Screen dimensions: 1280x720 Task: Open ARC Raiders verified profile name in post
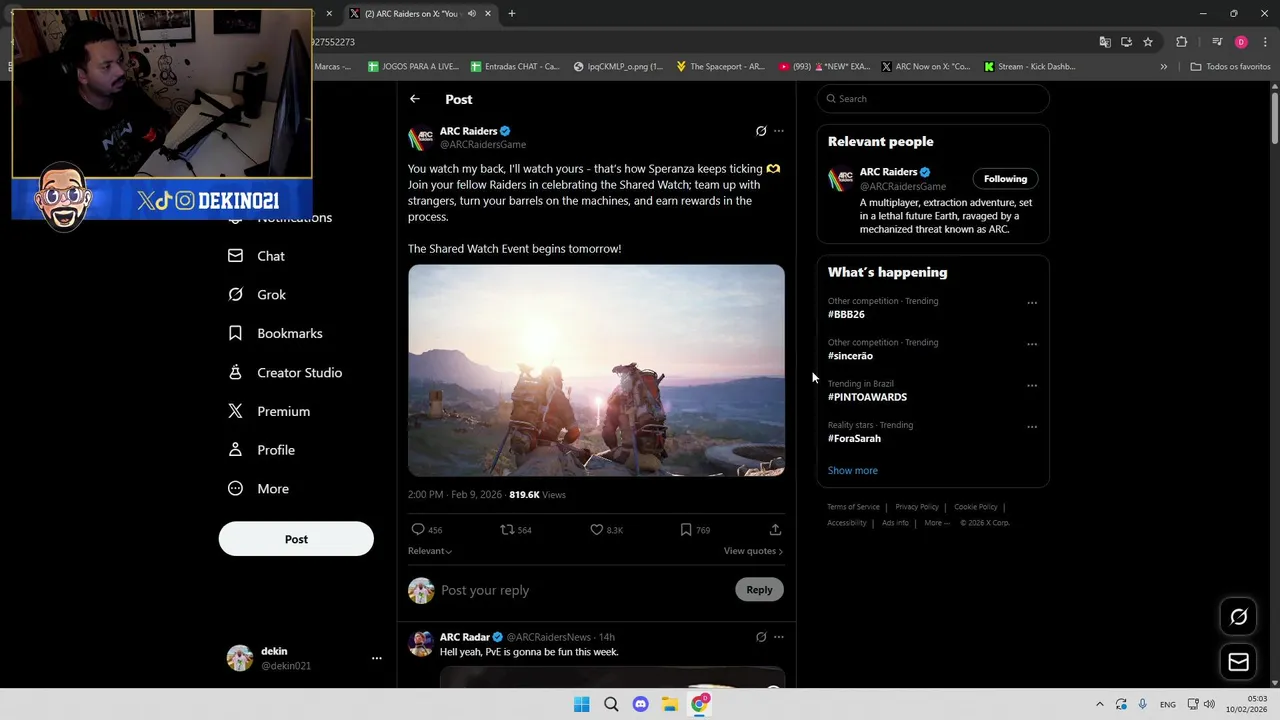[468, 131]
